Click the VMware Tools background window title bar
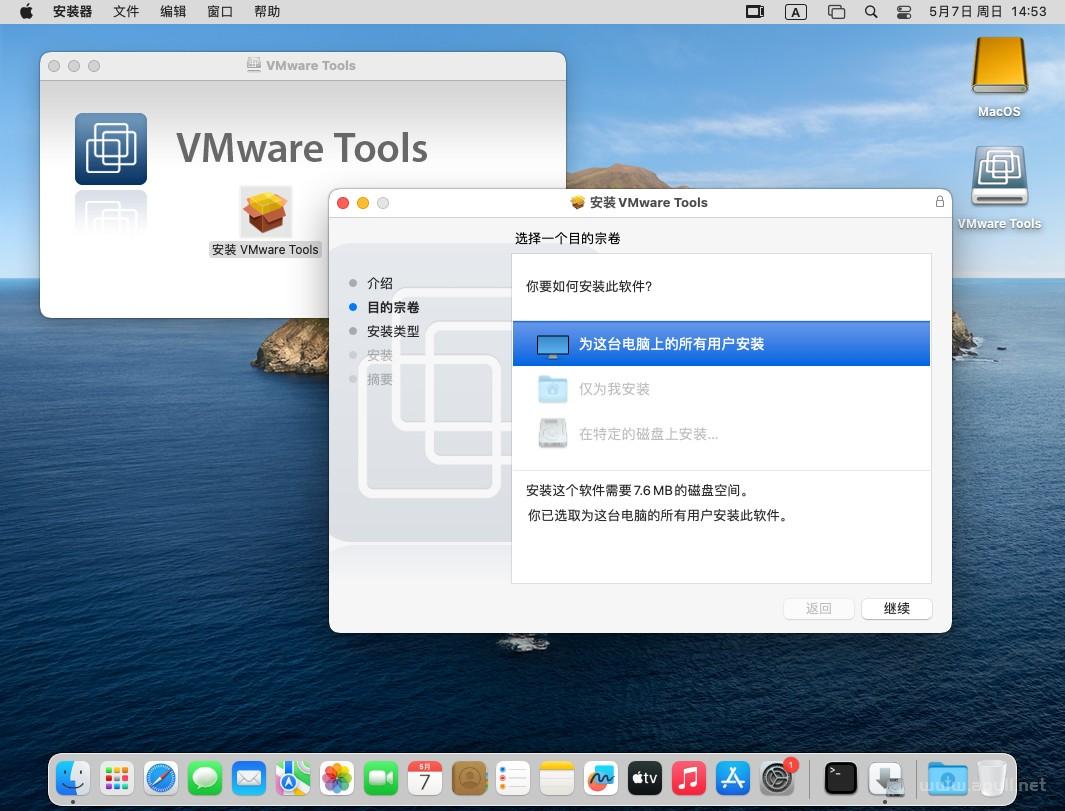Screen dimensions: 1065x811 point(303,66)
